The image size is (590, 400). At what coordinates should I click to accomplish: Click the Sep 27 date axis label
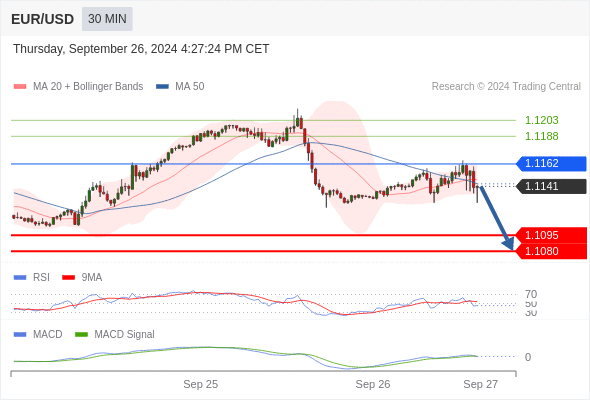coord(481,384)
